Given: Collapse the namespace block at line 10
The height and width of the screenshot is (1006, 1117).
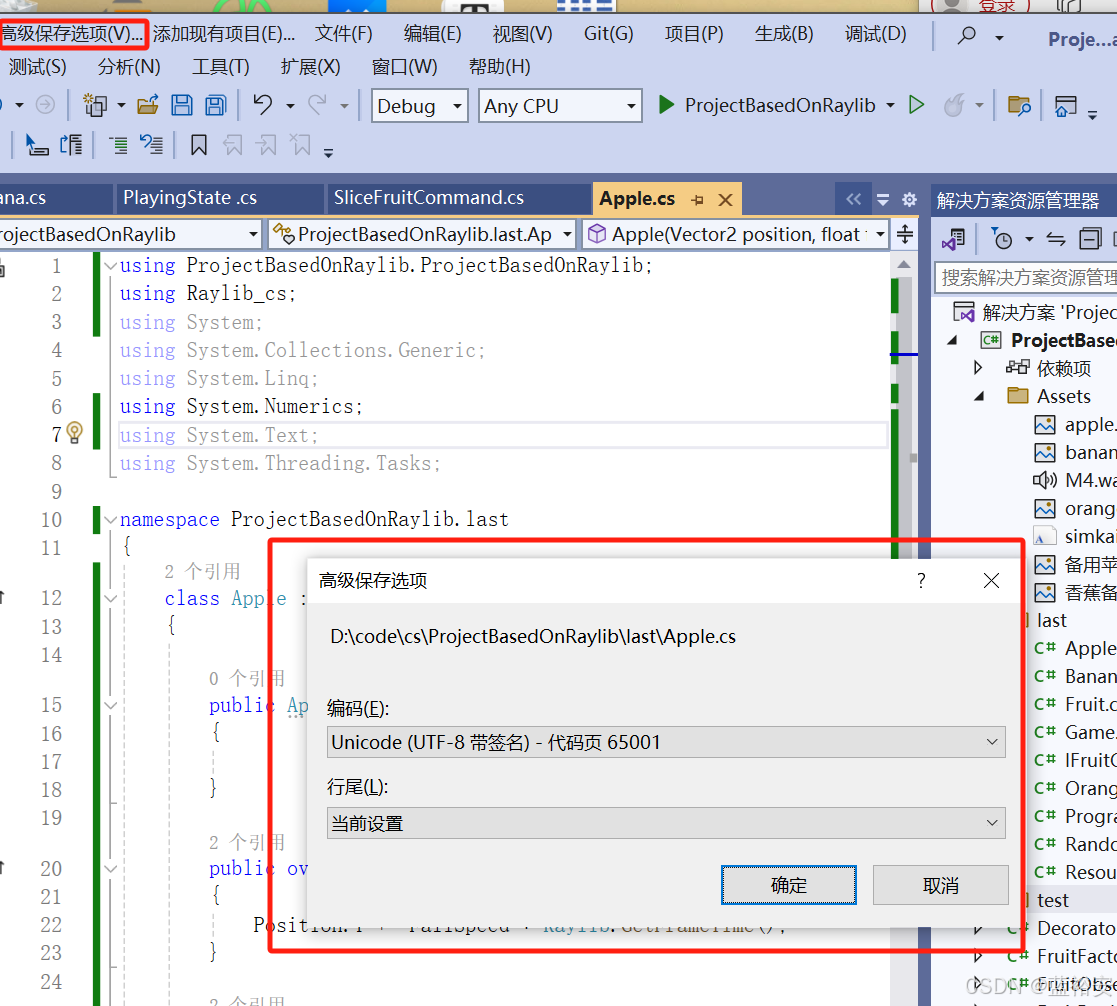Looking at the screenshot, I should click(x=110, y=519).
